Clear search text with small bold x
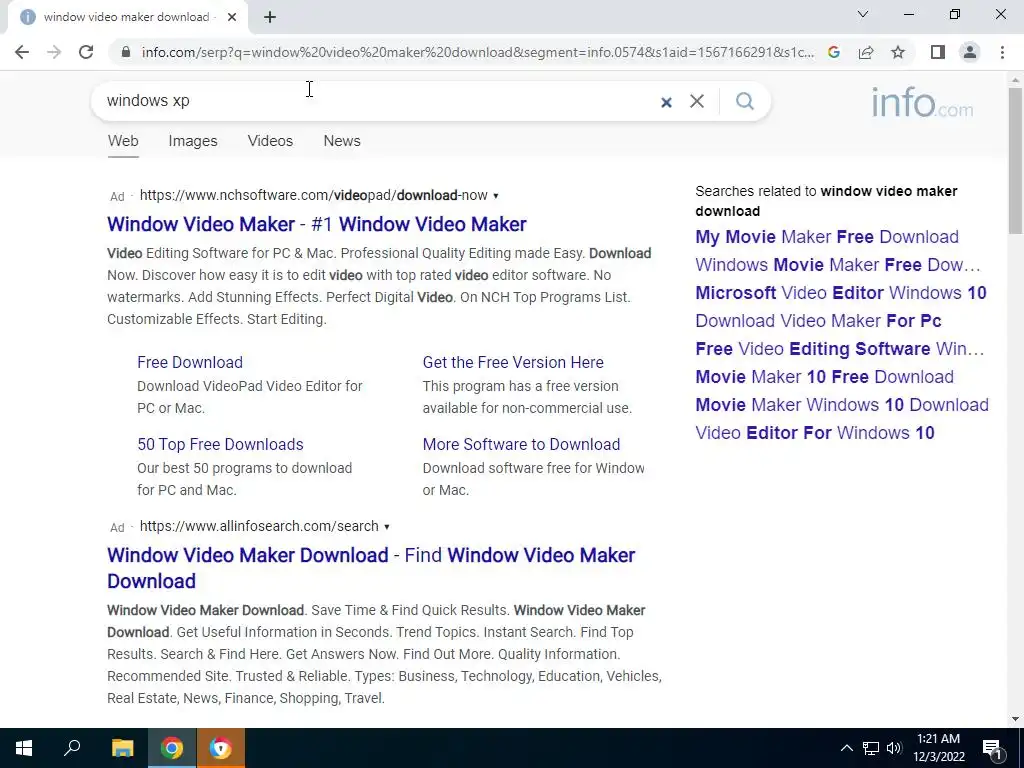This screenshot has height=768, width=1024. click(x=666, y=102)
